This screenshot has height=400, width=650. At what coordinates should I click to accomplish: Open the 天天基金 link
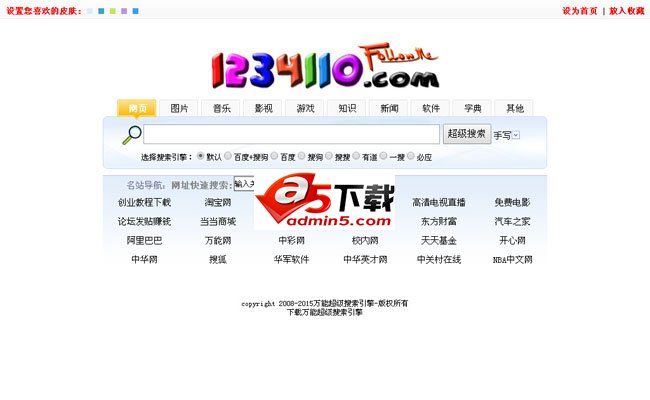(439, 240)
